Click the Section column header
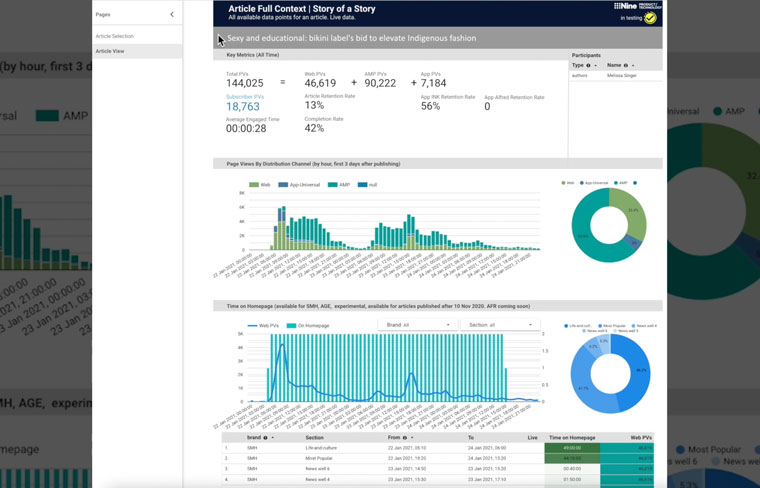Screen dimensions: 760x488 314,438
